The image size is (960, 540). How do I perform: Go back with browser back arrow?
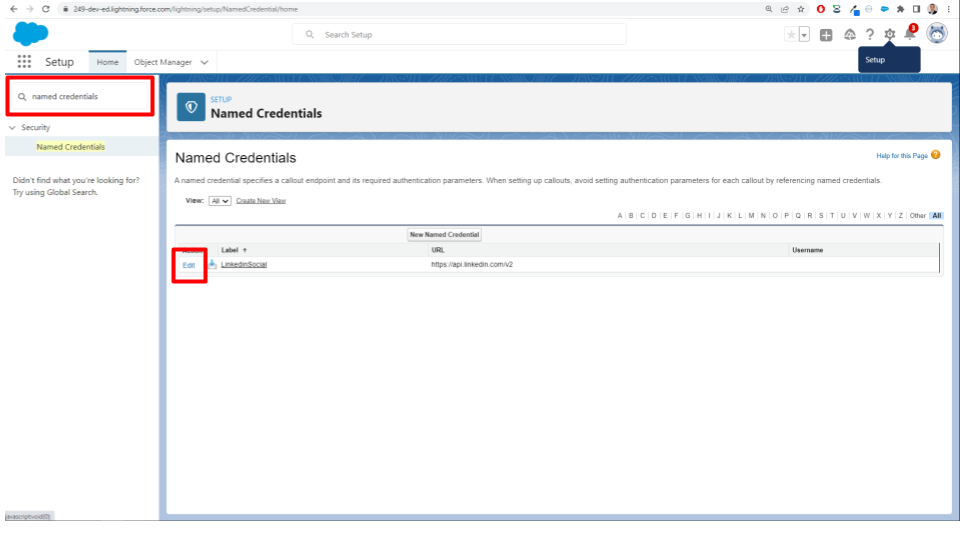(13, 9)
